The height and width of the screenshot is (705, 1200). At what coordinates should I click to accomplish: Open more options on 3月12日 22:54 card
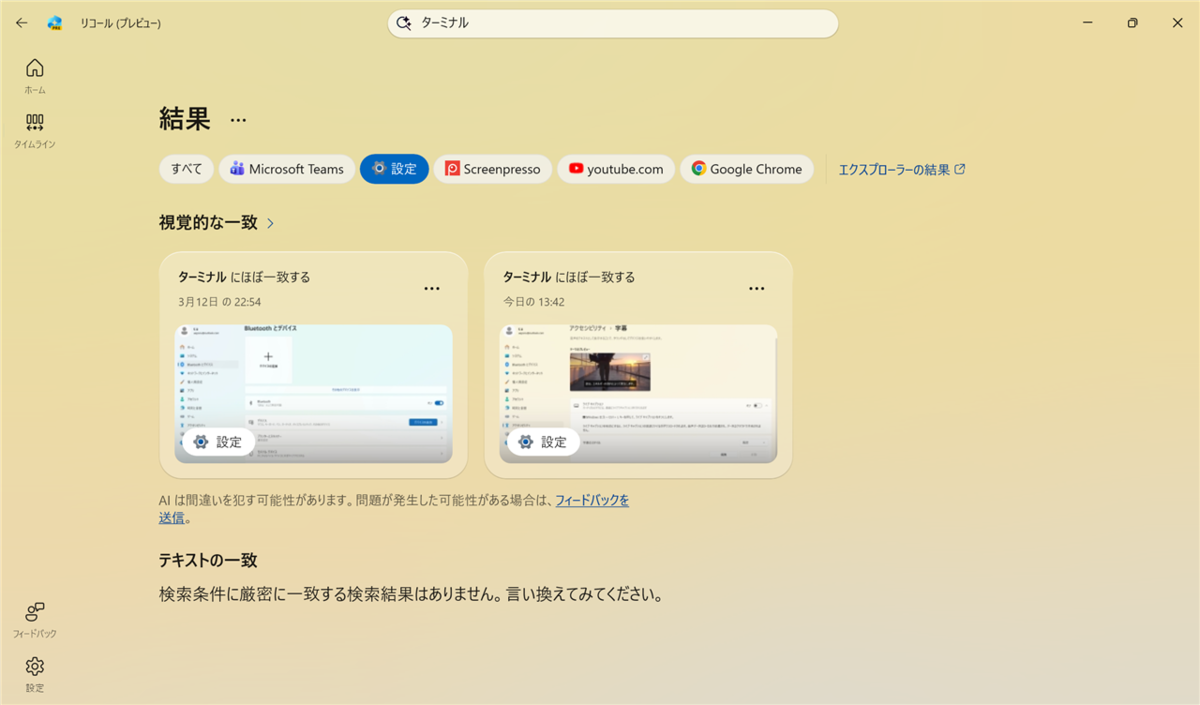tap(432, 289)
